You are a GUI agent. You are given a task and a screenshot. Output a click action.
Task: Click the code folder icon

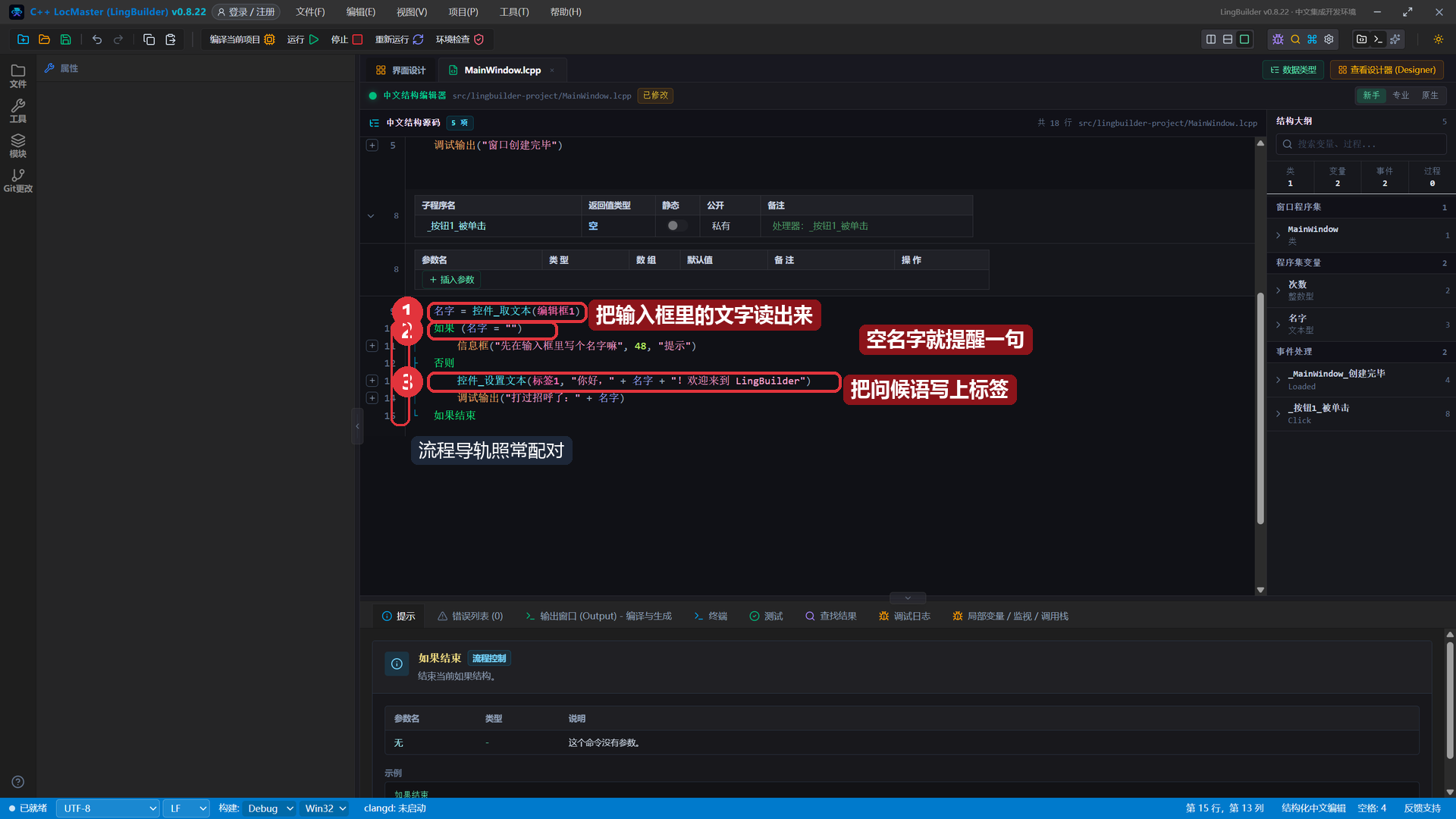tap(1362, 39)
